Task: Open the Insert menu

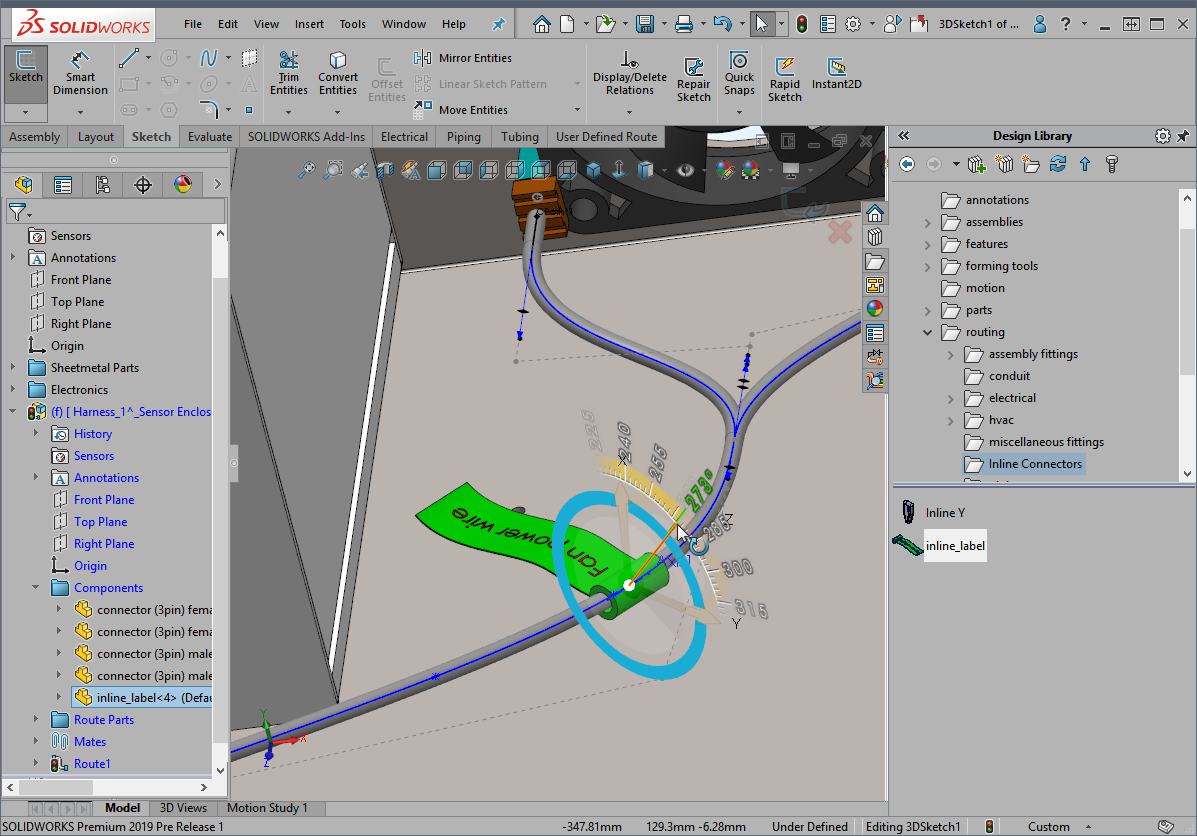Action: coord(309,24)
